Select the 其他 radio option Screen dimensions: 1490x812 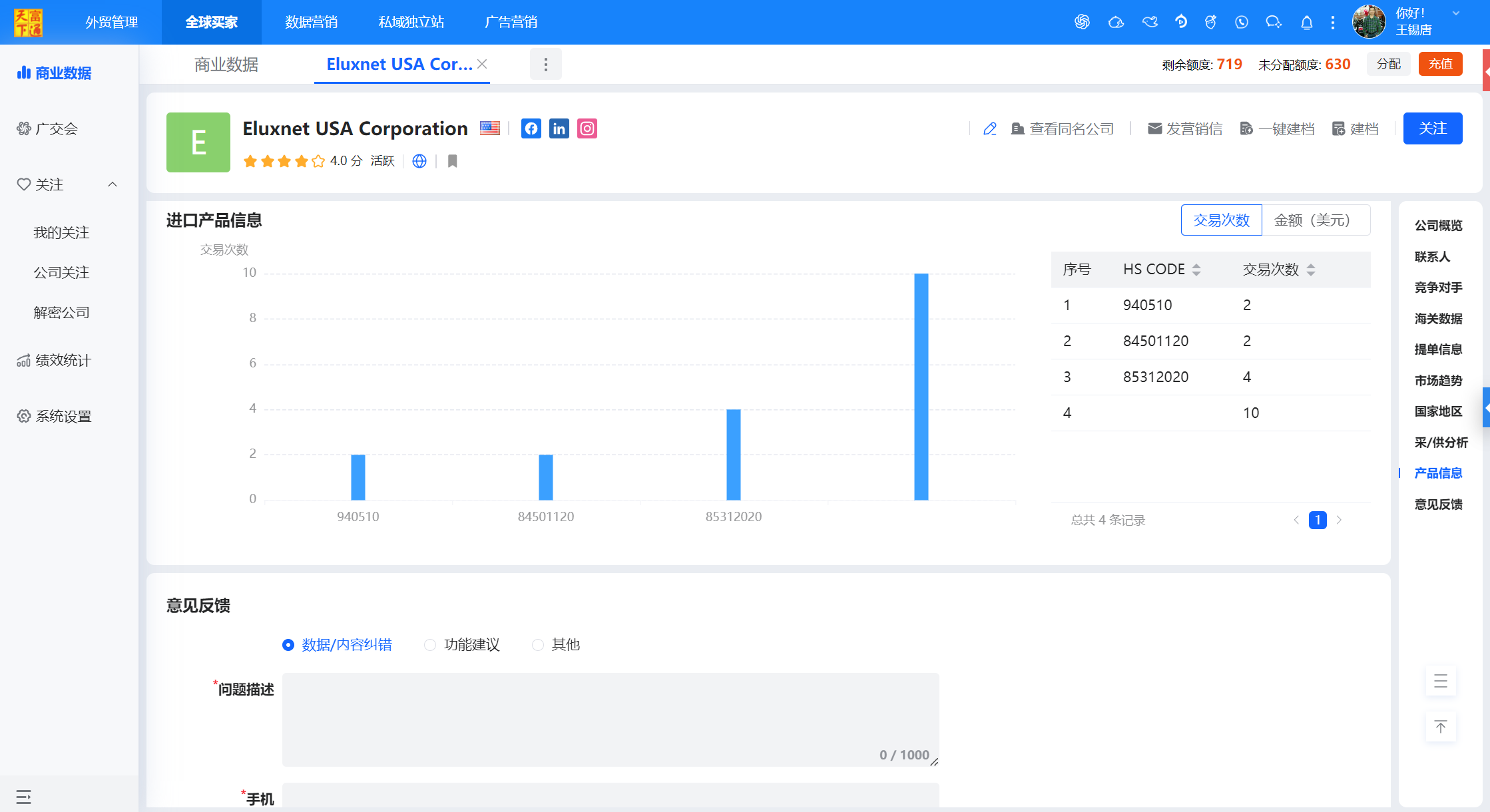pos(556,645)
